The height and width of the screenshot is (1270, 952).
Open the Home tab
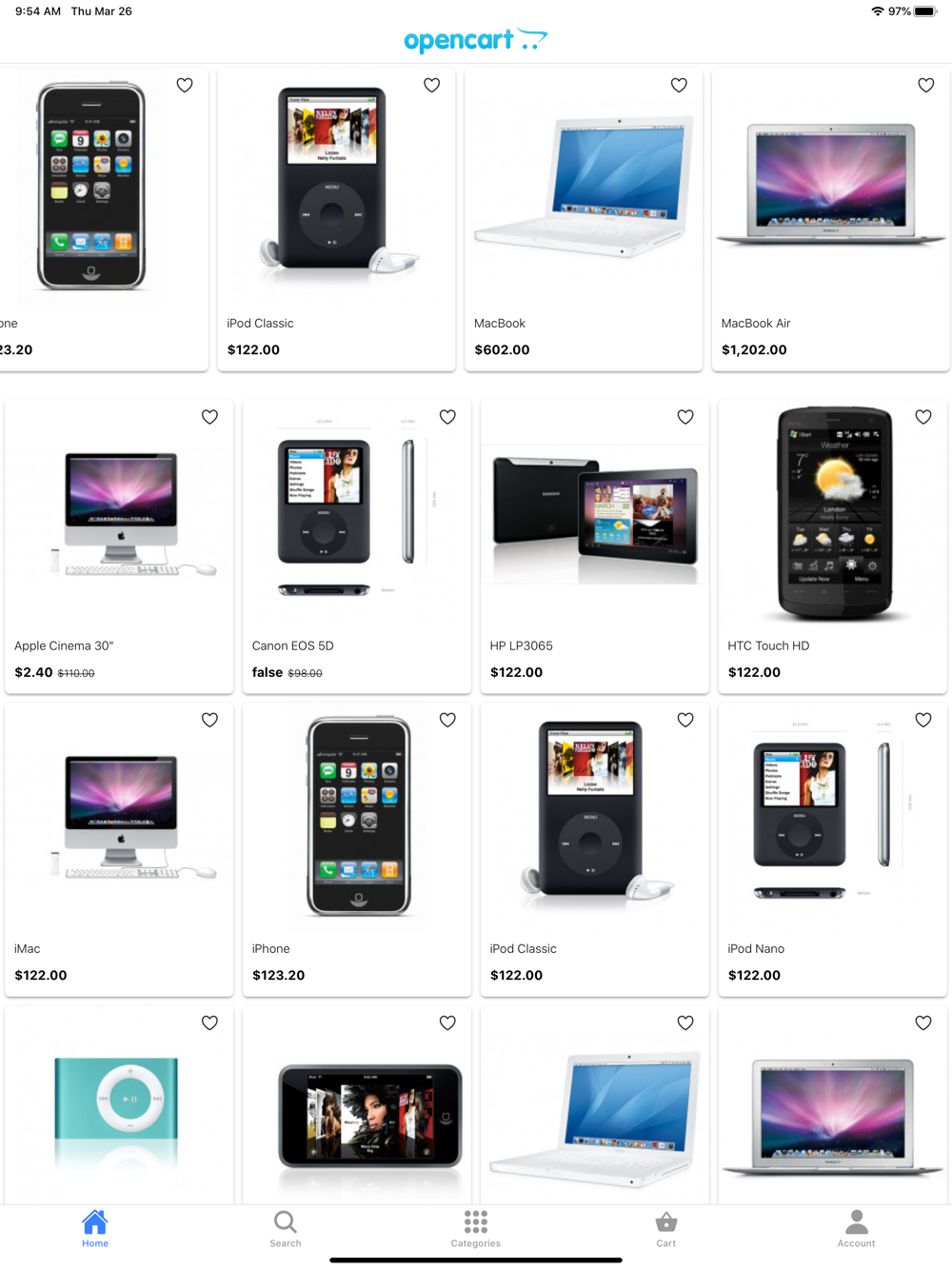[95, 1228]
